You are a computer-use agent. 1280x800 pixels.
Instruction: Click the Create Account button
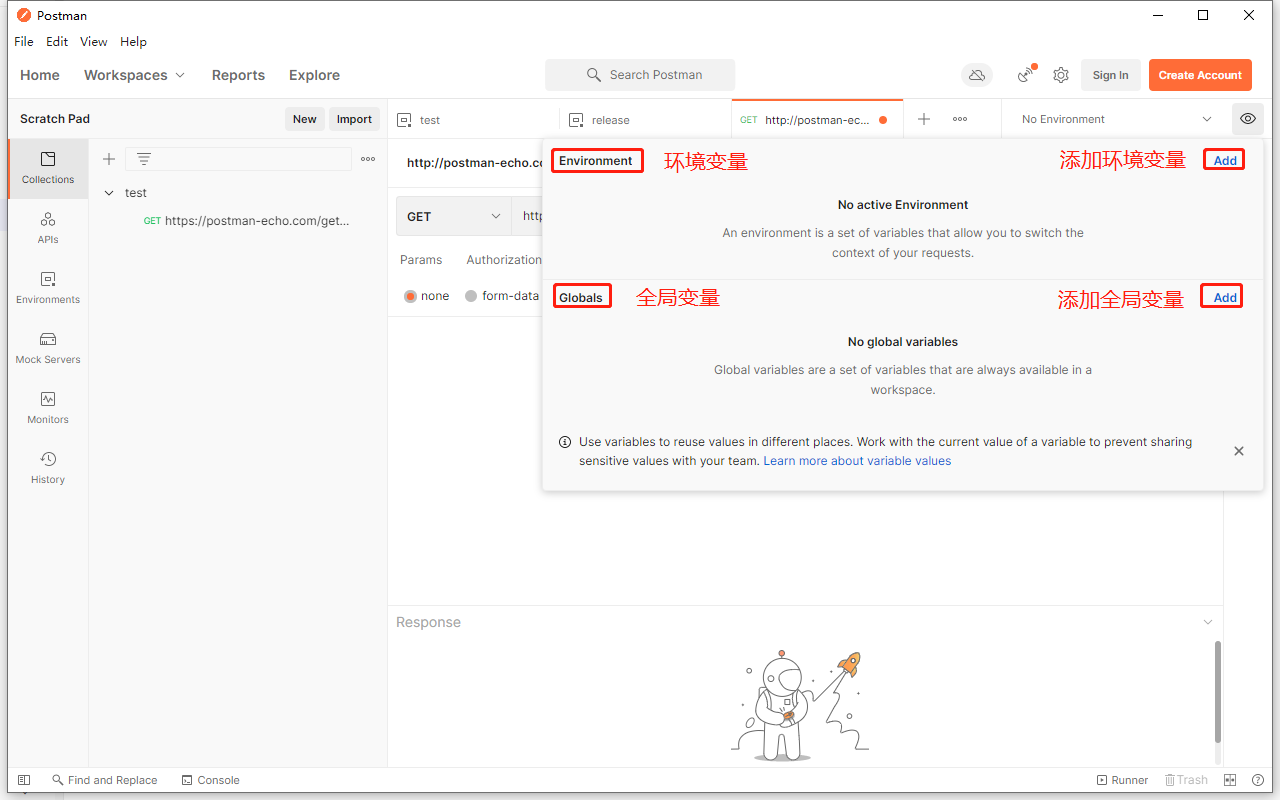pos(1200,75)
